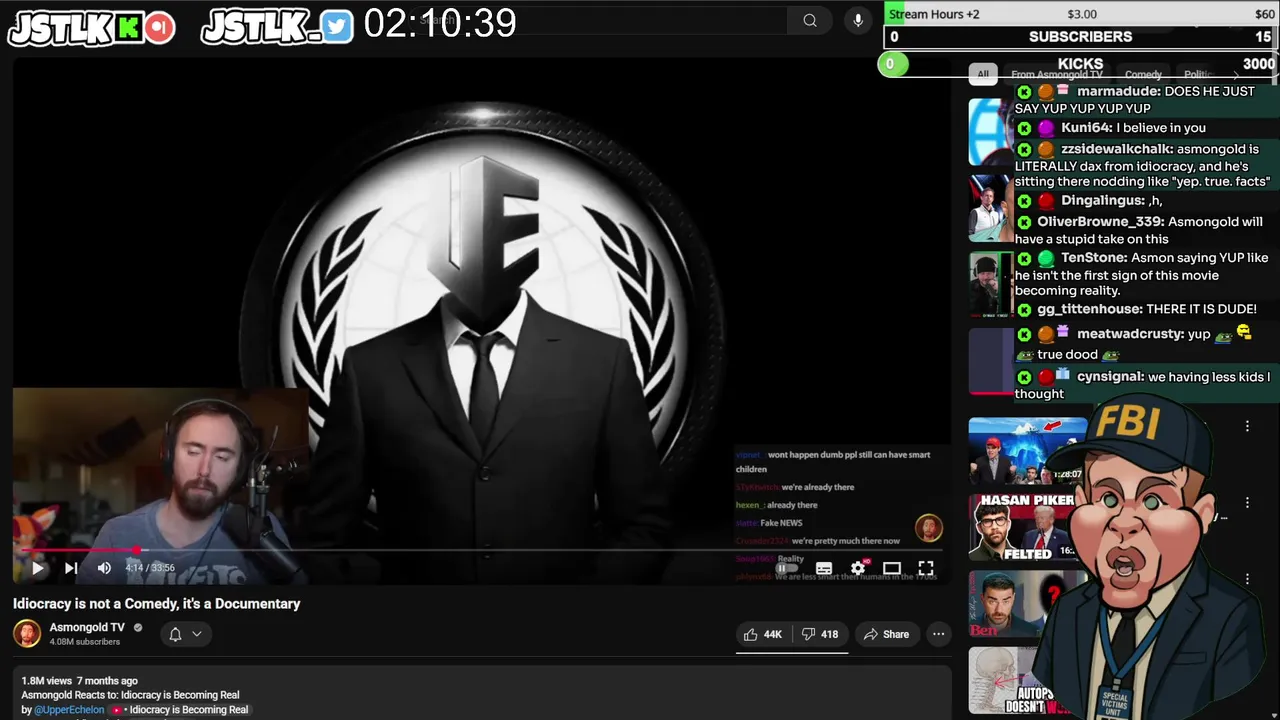
Task: Open the globe thumbnail suggested video
Action: tap(990, 131)
